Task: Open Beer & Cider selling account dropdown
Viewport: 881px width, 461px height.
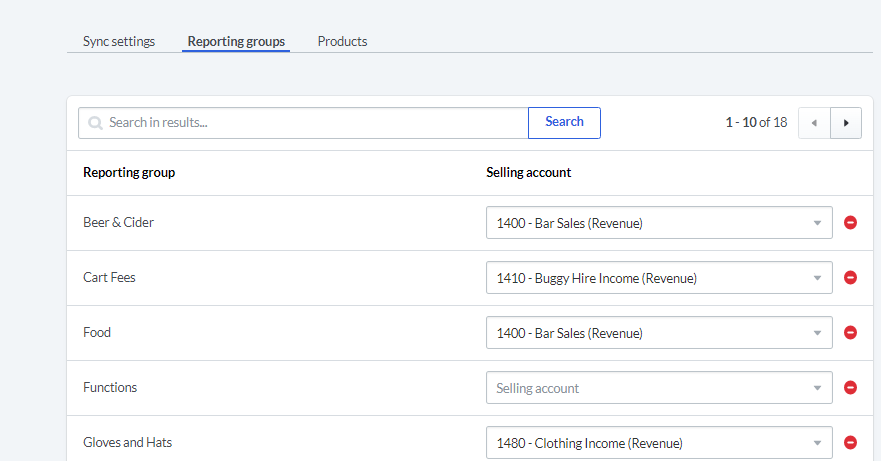Action: pos(658,223)
